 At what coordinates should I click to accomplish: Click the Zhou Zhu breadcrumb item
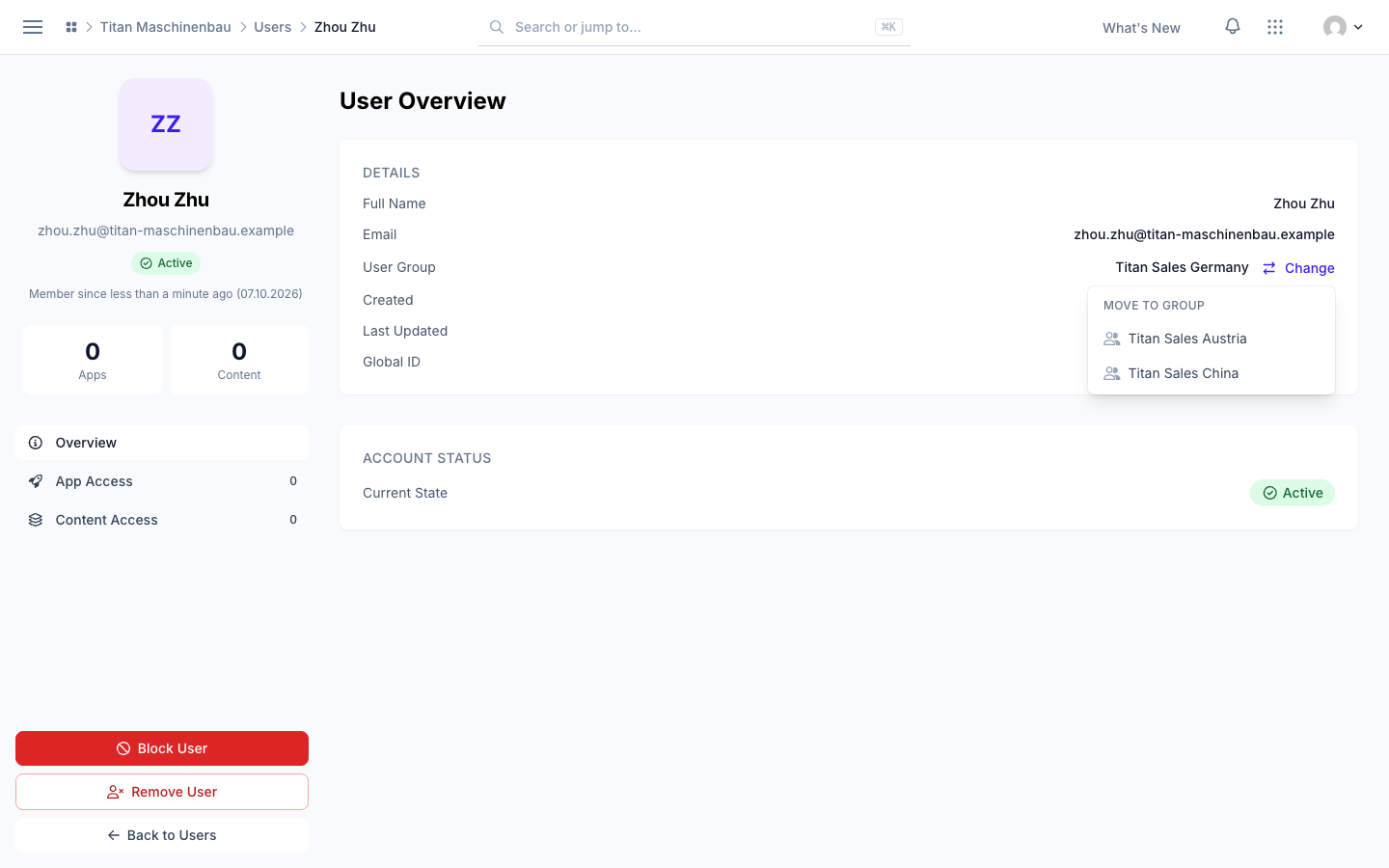345,27
